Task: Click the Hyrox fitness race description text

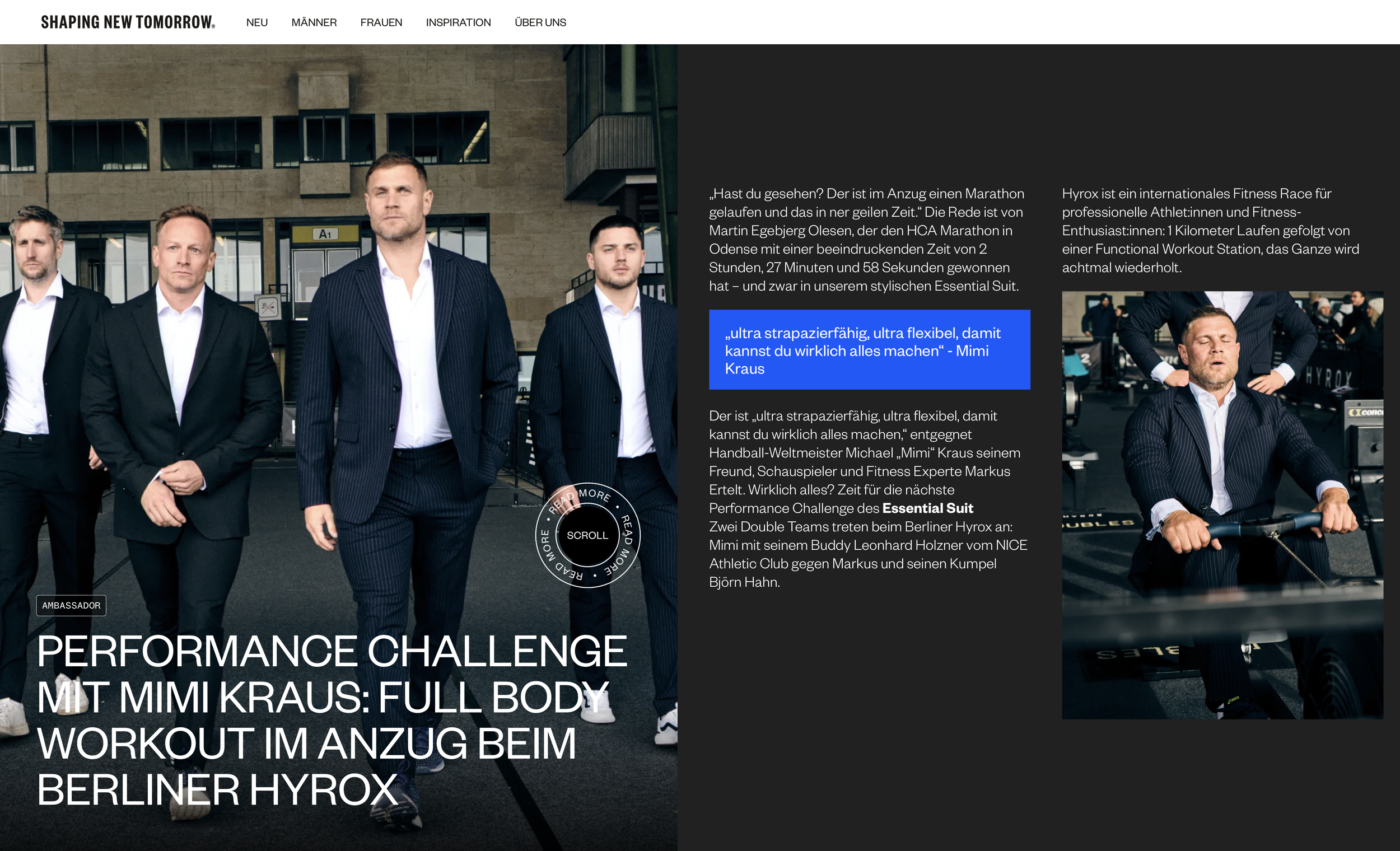Action: (x=1210, y=231)
